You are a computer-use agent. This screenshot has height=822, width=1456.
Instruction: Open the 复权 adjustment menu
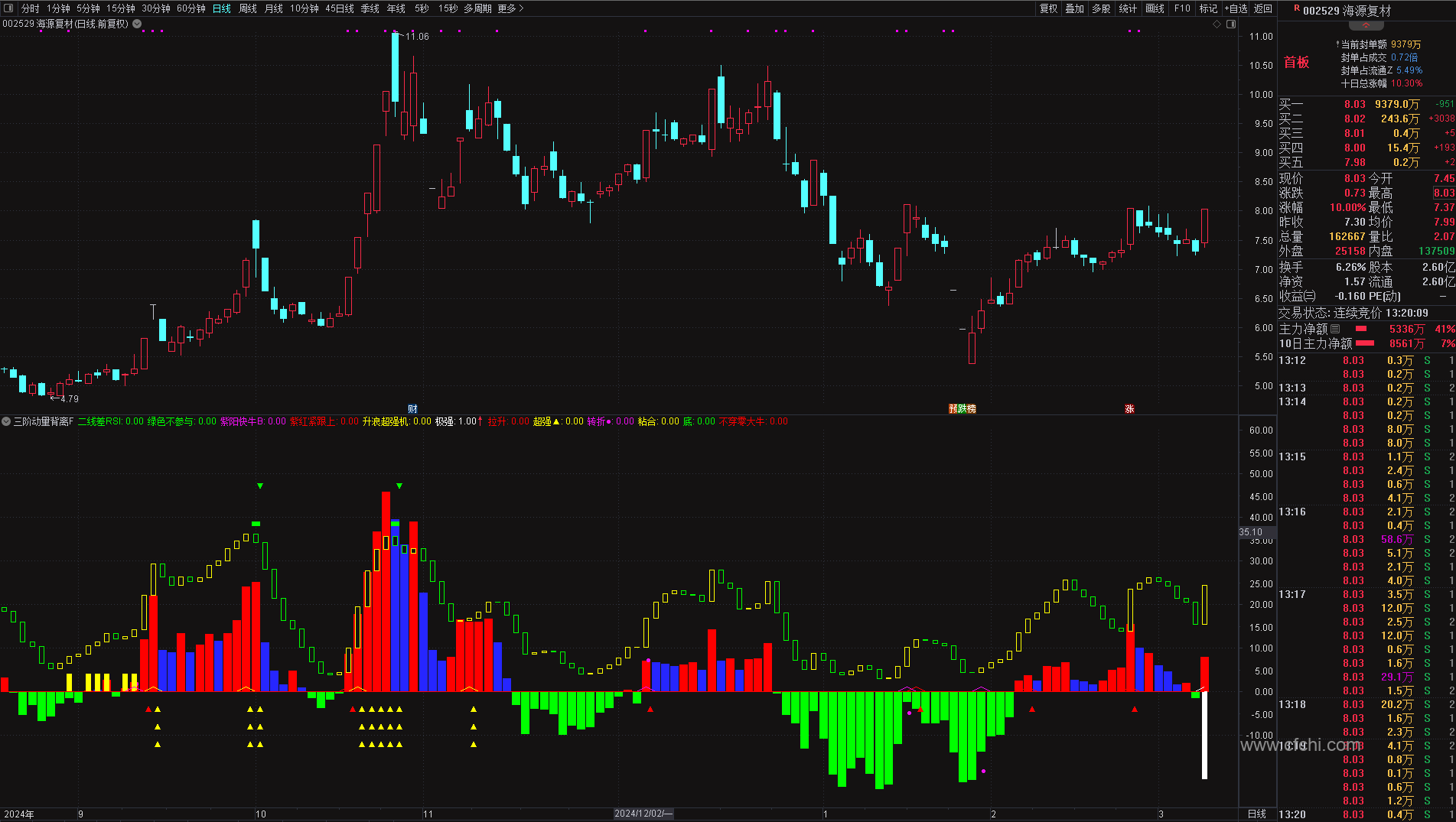[1048, 8]
